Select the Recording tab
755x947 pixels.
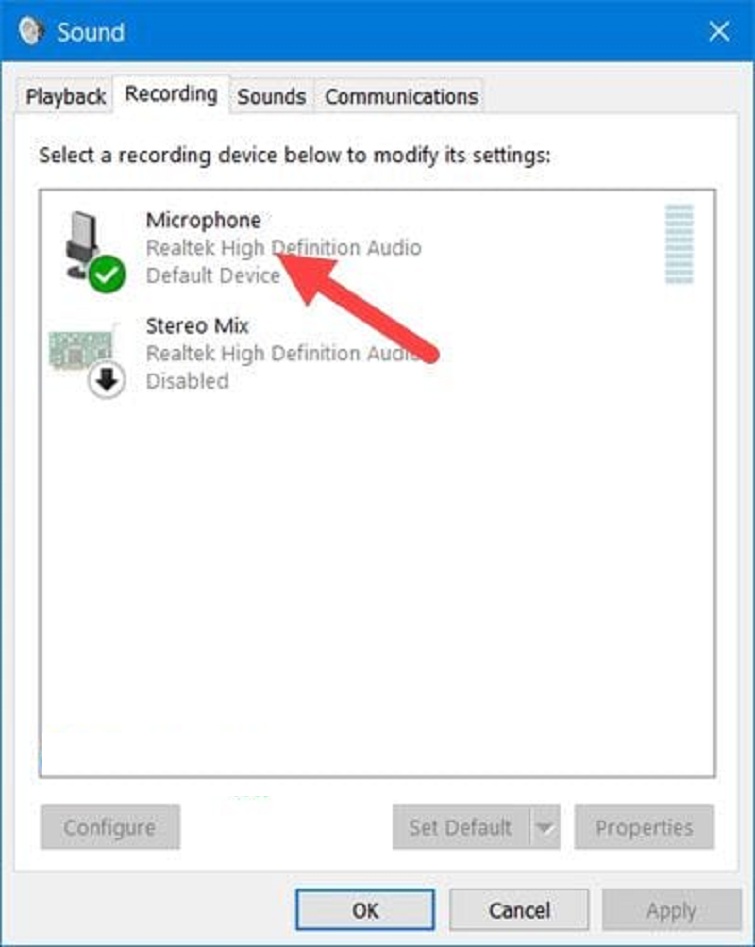[x=171, y=94]
